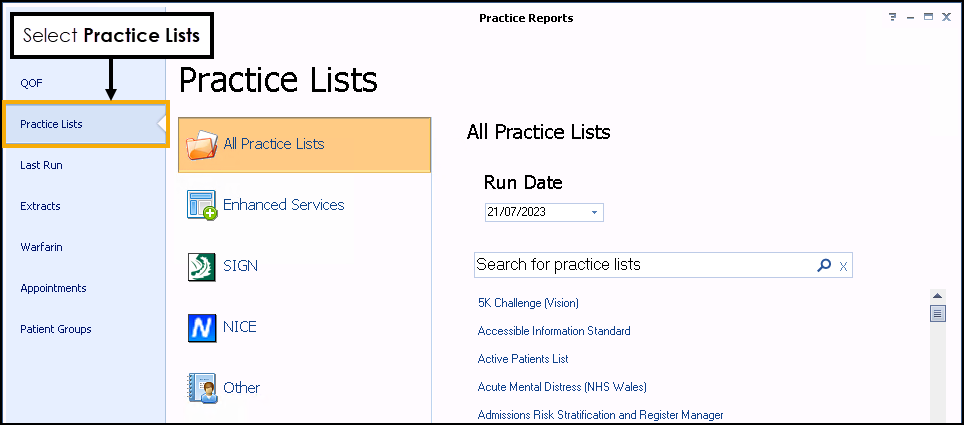Open Last Run in the sidebar
Screen dimensions: 964x425
pyautogui.click(x=41, y=165)
